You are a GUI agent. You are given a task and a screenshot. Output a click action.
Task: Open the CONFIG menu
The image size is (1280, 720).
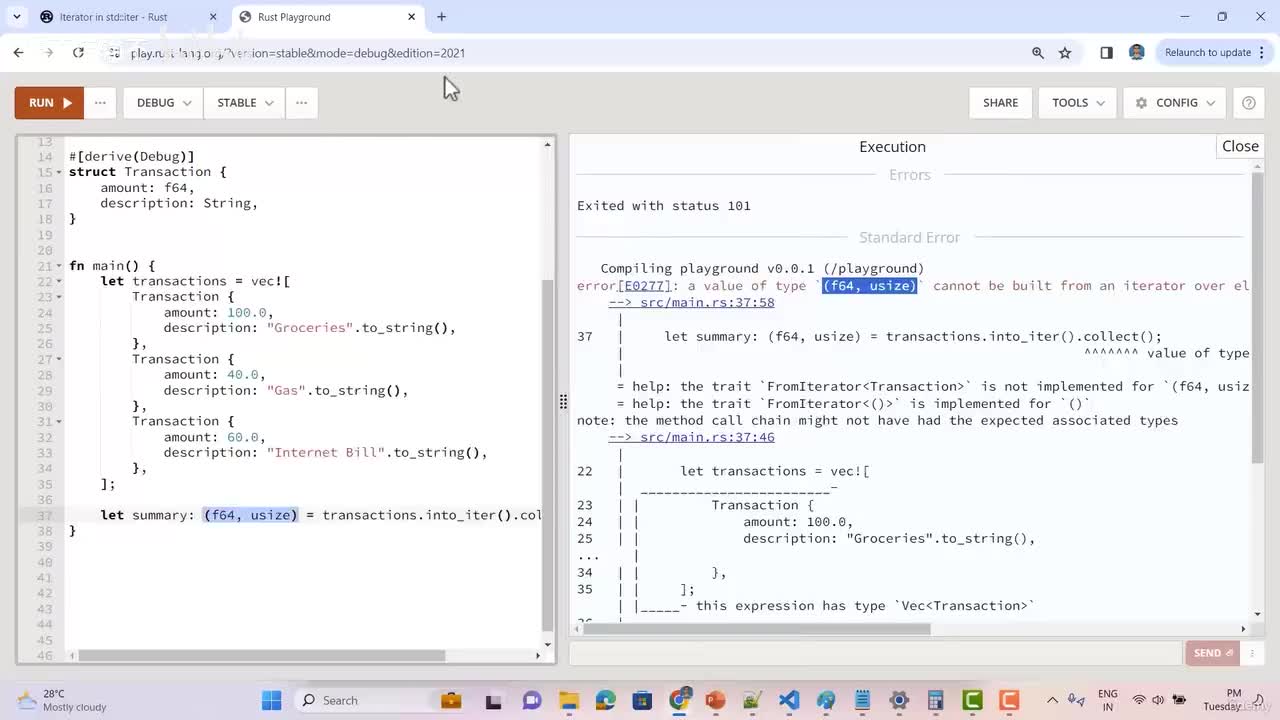tap(1175, 103)
